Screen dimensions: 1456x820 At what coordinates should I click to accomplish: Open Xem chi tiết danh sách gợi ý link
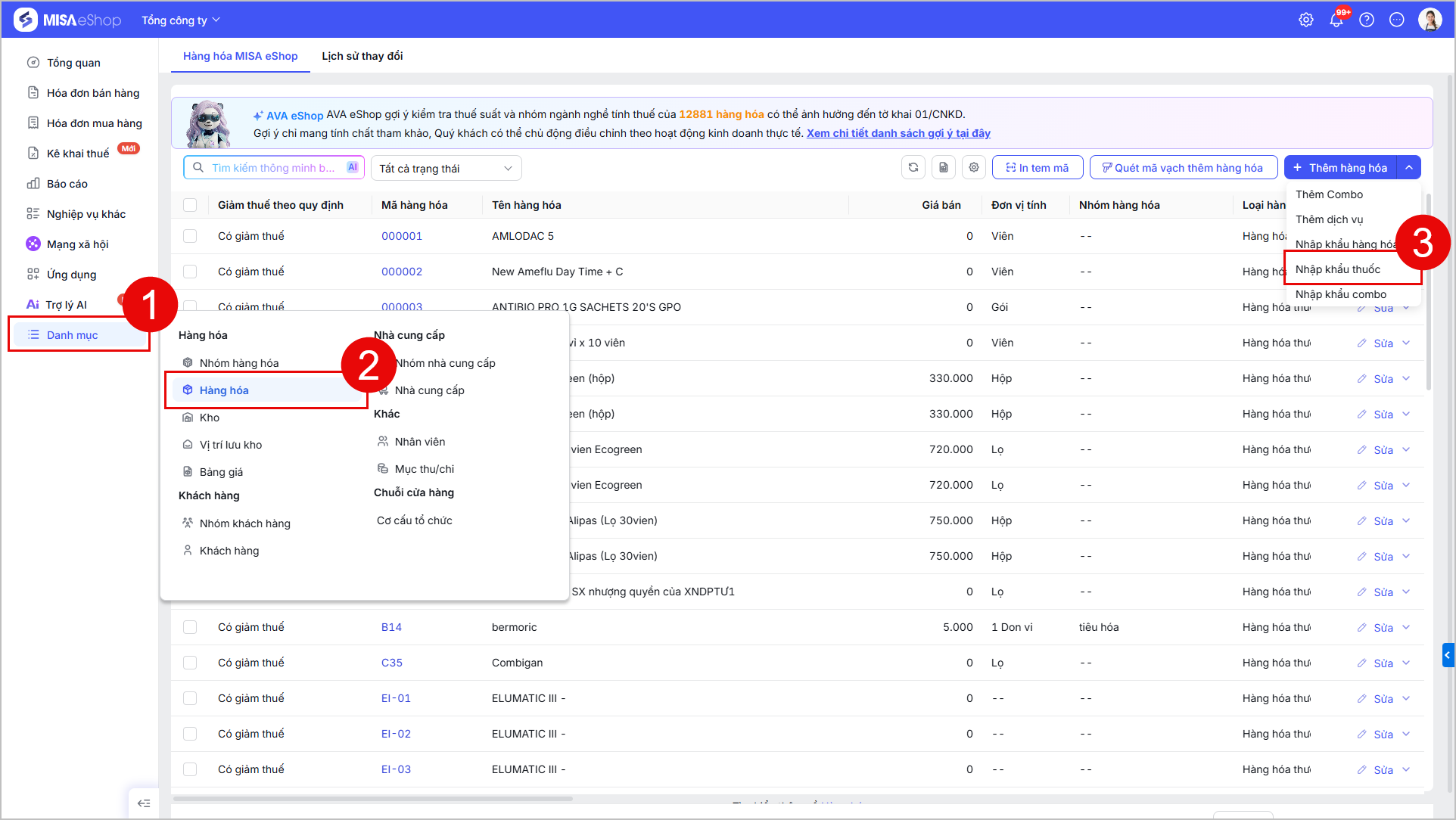[x=898, y=133]
